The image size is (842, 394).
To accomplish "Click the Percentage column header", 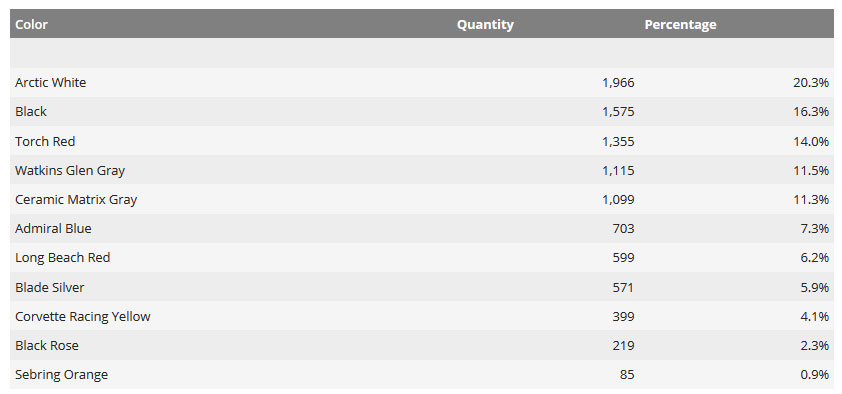I will pos(680,25).
